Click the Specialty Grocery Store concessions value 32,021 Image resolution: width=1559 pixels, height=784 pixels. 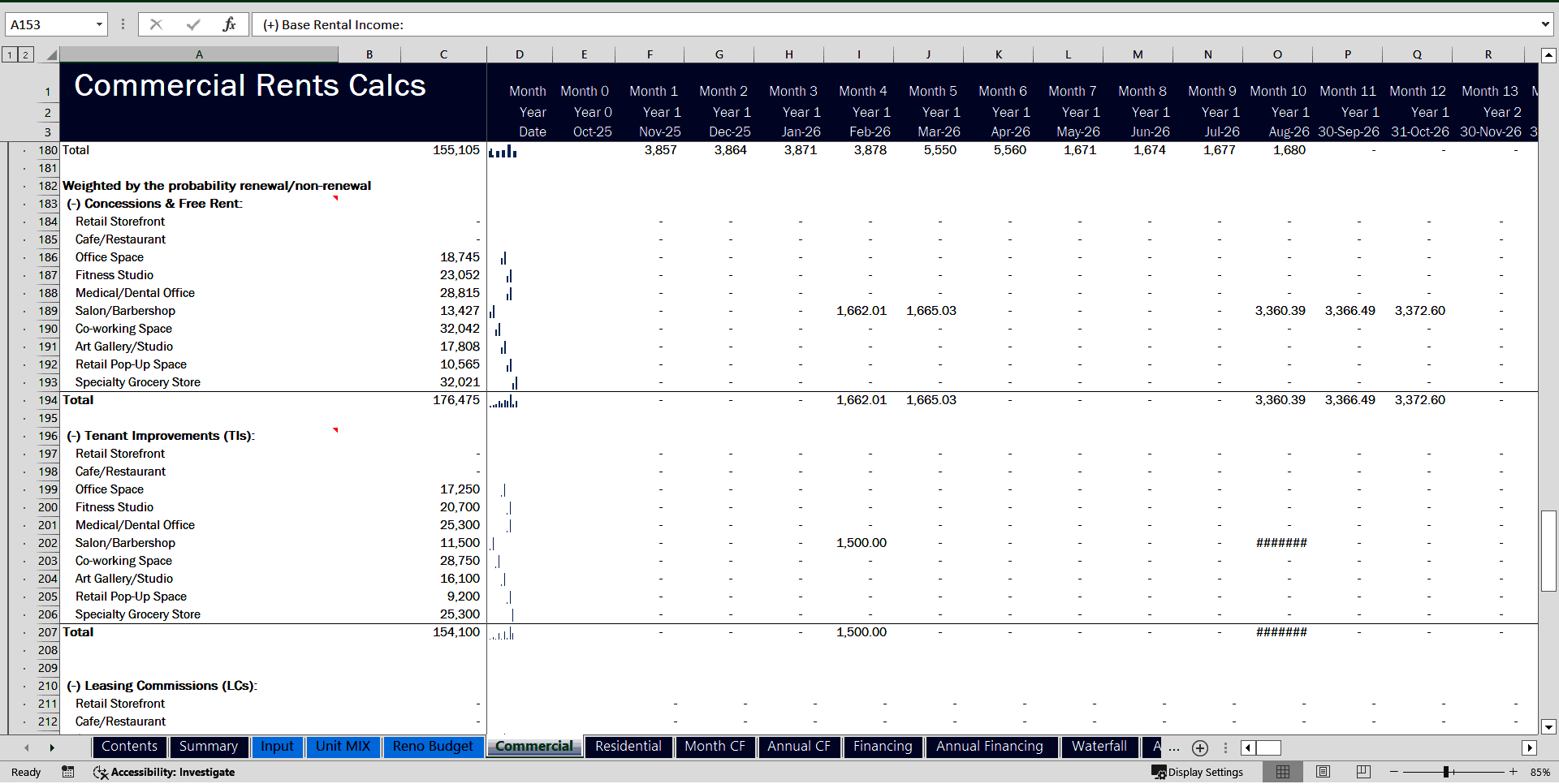(443, 382)
